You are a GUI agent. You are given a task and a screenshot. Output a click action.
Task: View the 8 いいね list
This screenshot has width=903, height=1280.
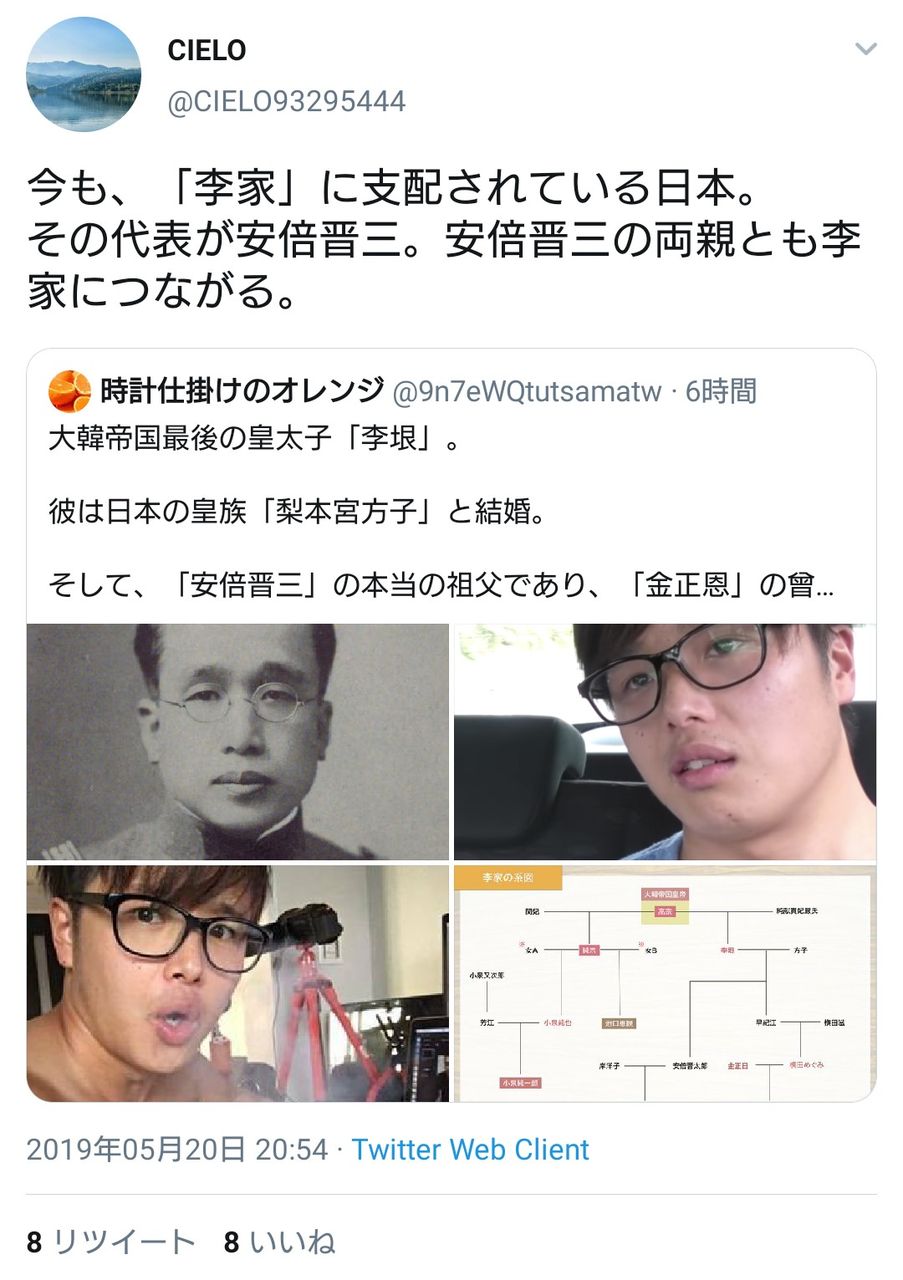tap(280, 1243)
